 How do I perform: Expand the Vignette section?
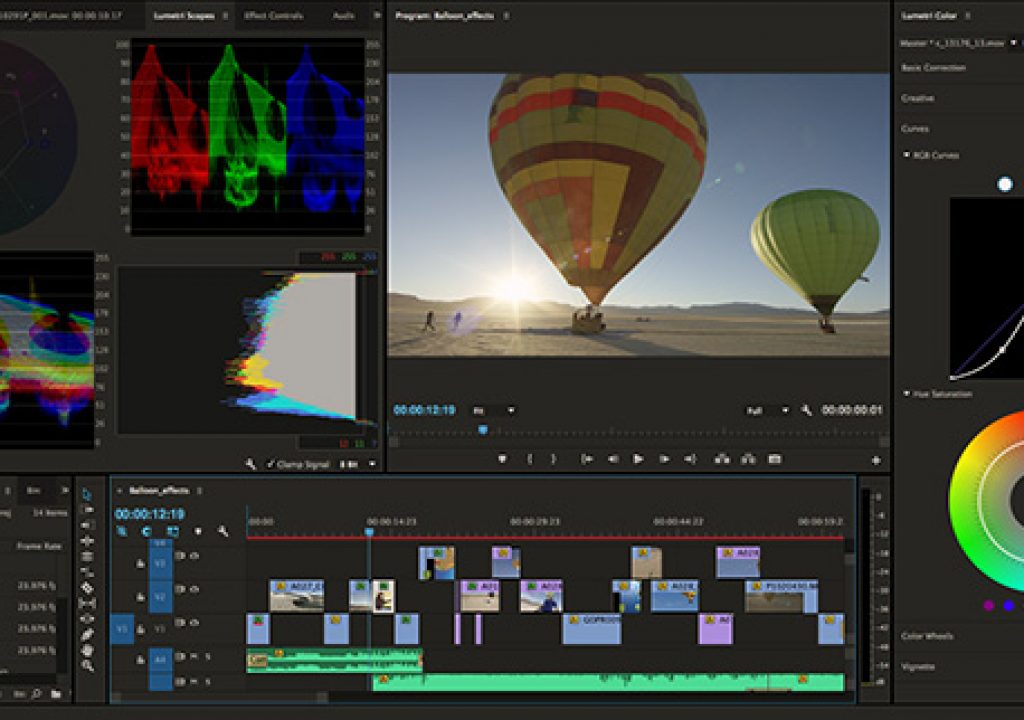(918, 667)
